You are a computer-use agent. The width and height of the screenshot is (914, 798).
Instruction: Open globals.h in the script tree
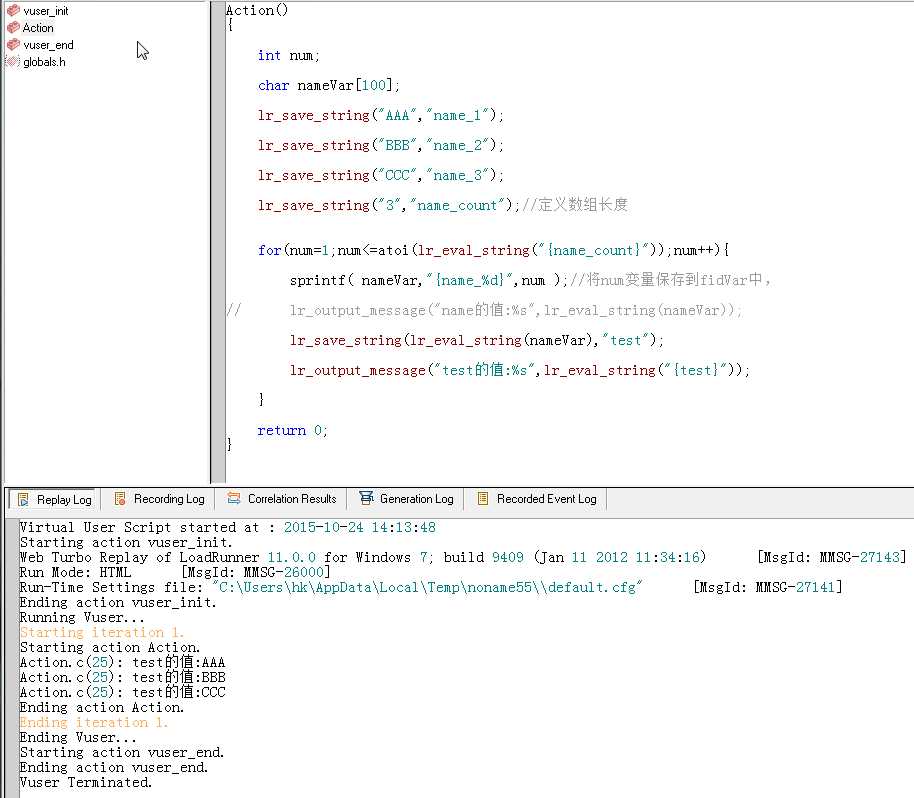point(44,62)
